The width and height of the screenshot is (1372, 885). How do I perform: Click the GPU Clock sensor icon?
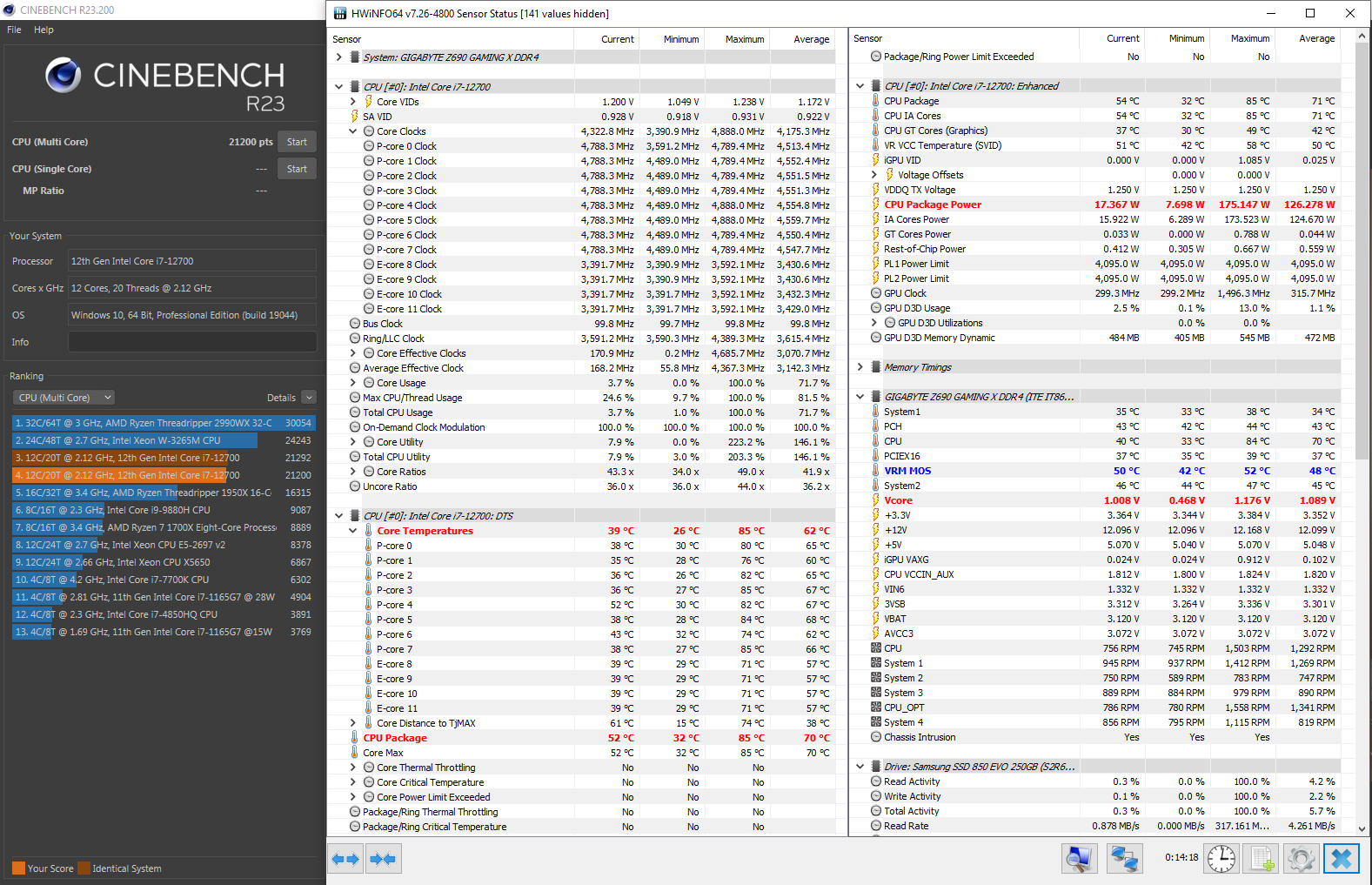click(876, 293)
